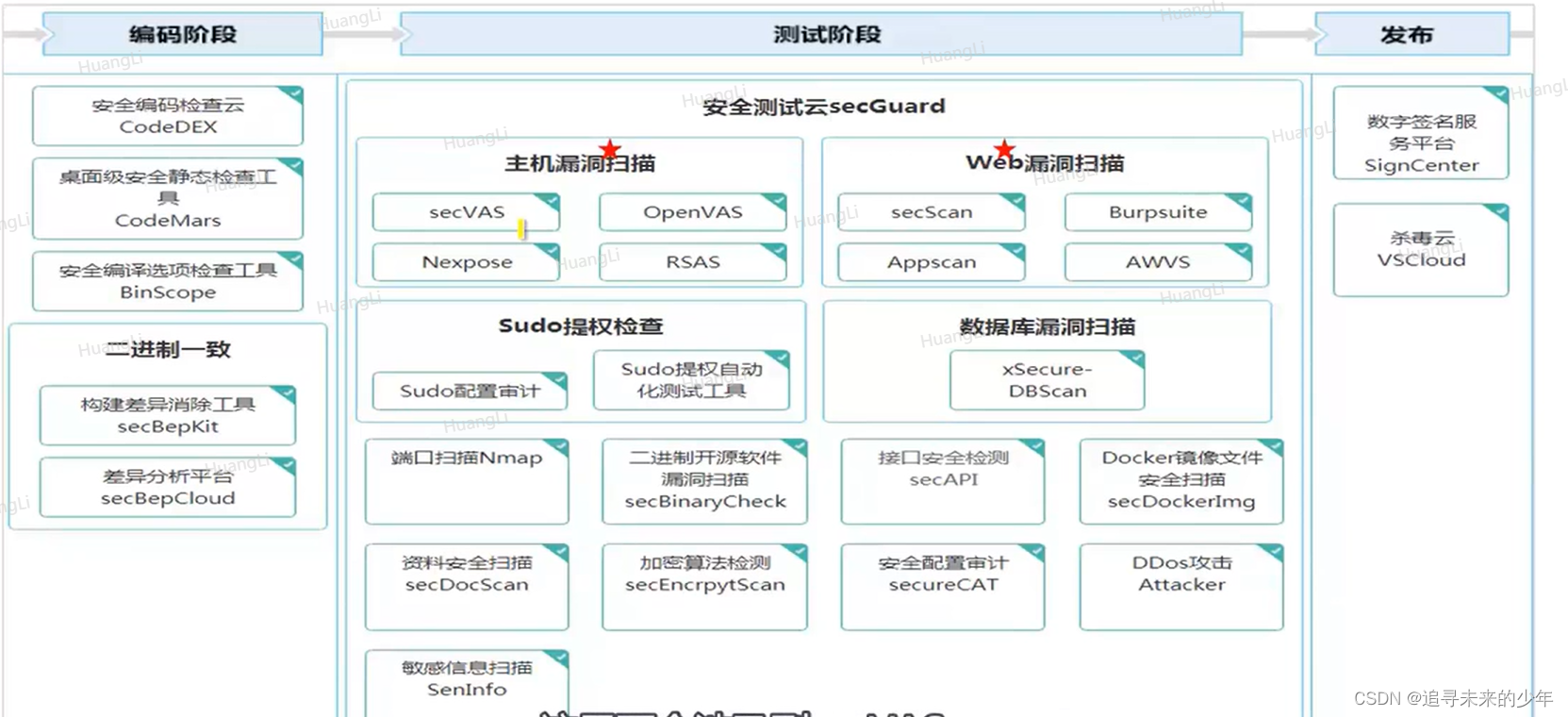Select the secBepCloud 差异分析平台 box
The image size is (1568, 717).
pos(168,487)
